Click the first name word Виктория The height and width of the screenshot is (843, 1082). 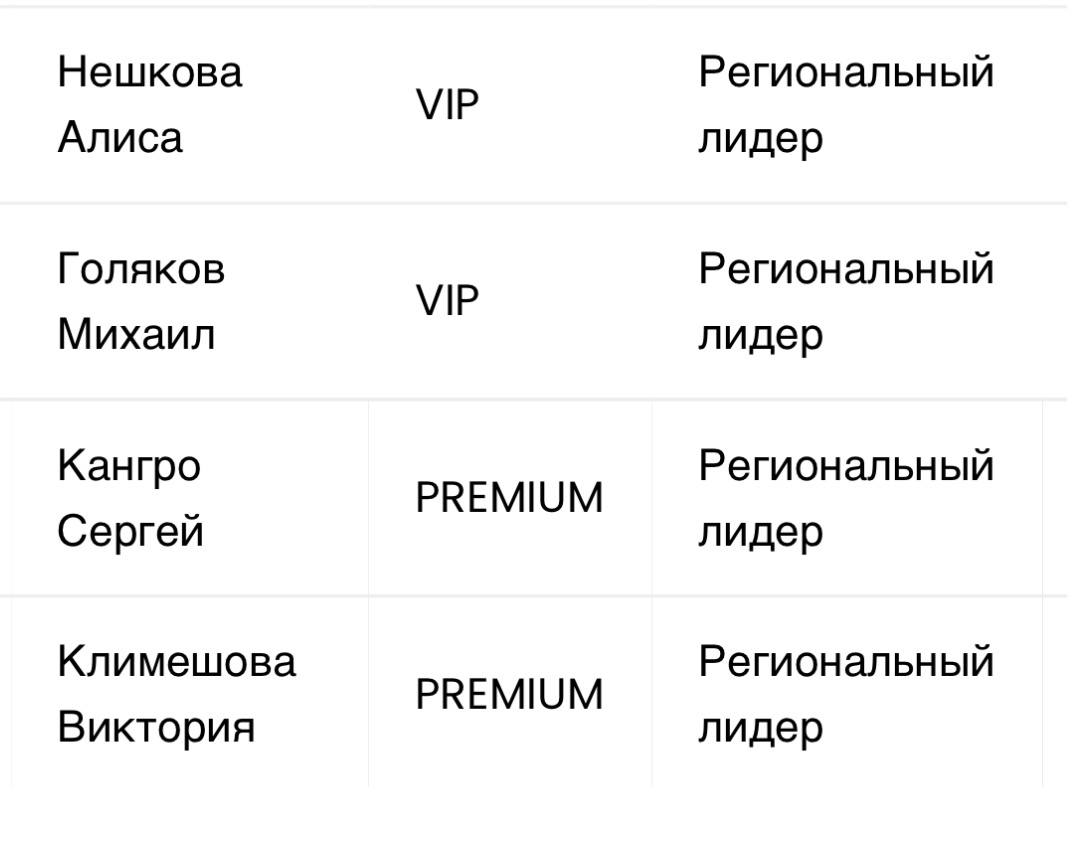(156, 726)
